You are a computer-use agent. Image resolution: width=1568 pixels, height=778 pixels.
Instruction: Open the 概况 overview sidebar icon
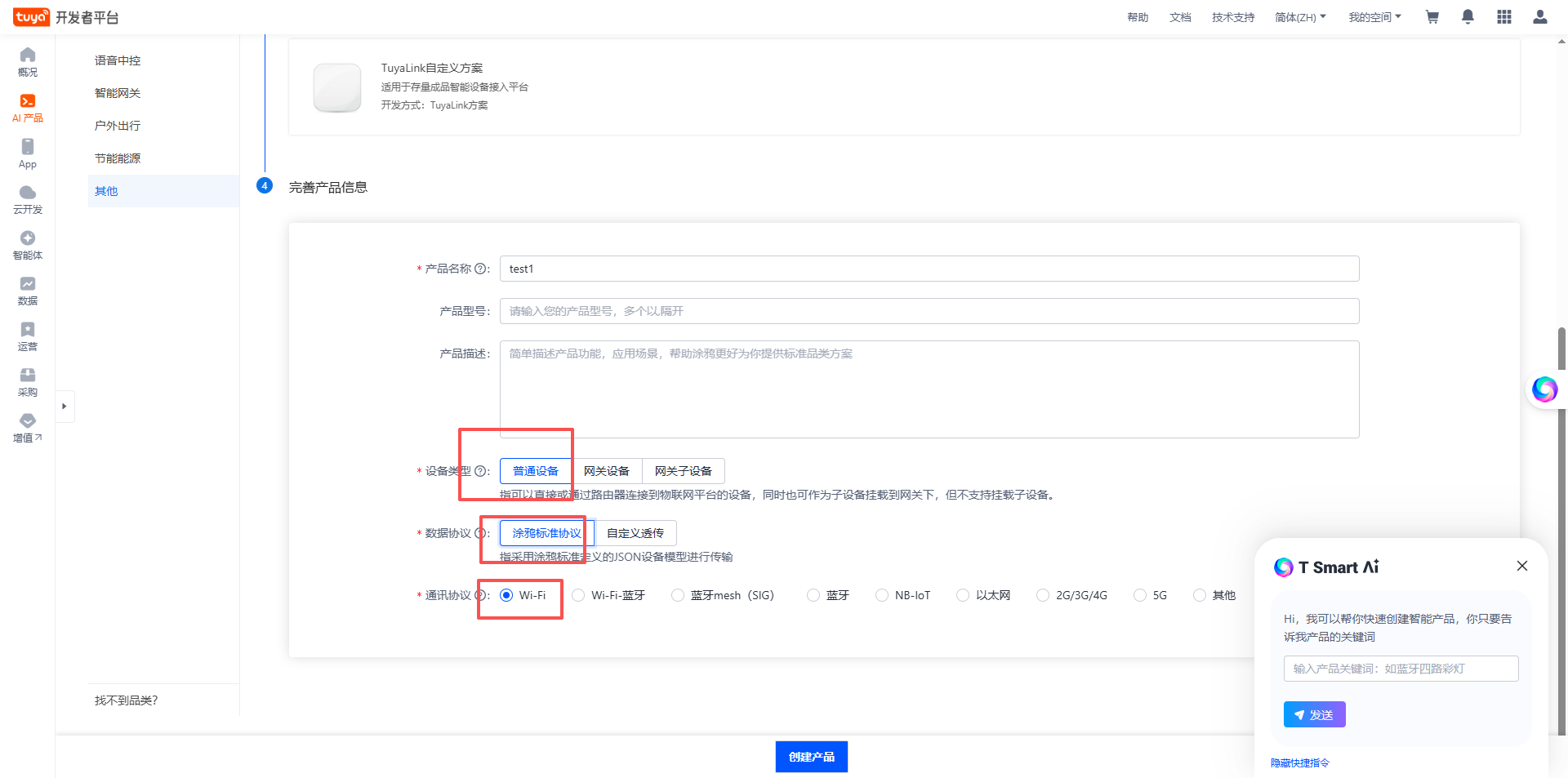tap(28, 62)
